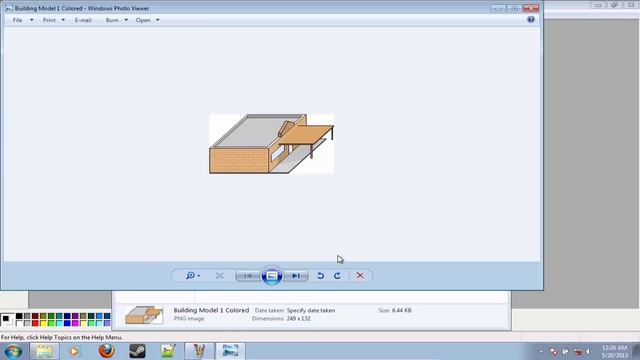Image resolution: width=640 pixels, height=360 pixels.
Task: Click 'Specify date taken' field in details pane
Action: [x=311, y=310]
